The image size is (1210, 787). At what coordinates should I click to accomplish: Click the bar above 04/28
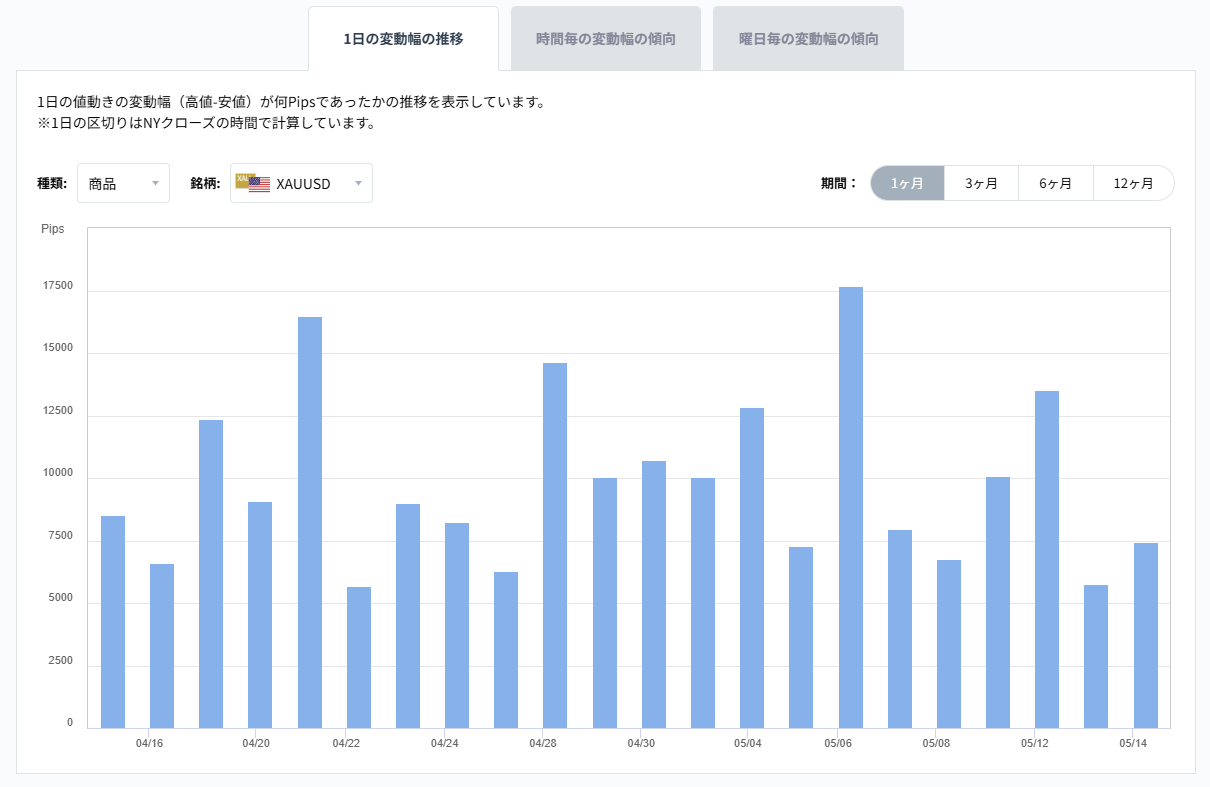[x=555, y=545]
